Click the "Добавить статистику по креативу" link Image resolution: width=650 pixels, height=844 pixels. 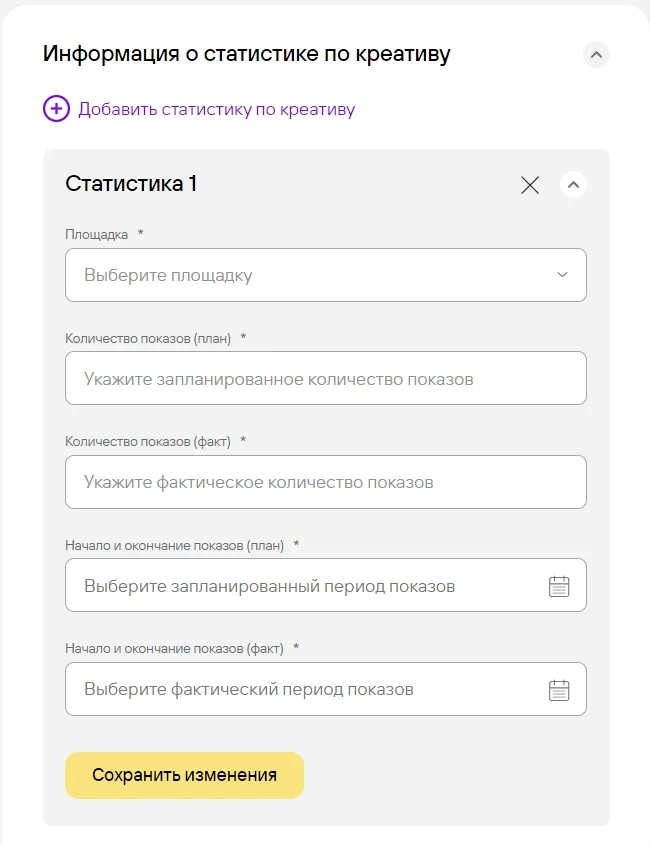click(x=216, y=109)
